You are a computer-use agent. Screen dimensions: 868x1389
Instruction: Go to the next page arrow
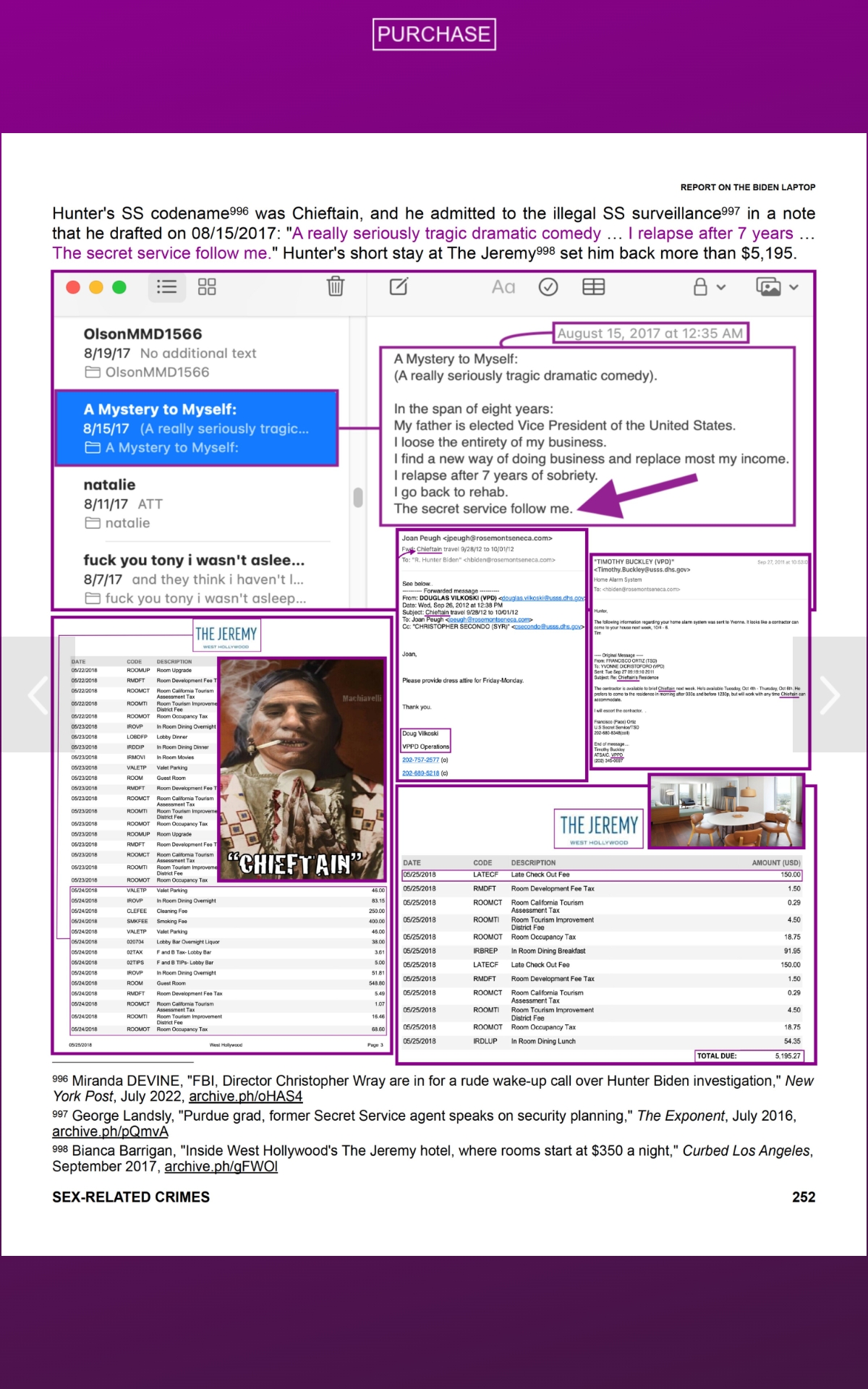(829, 695)
